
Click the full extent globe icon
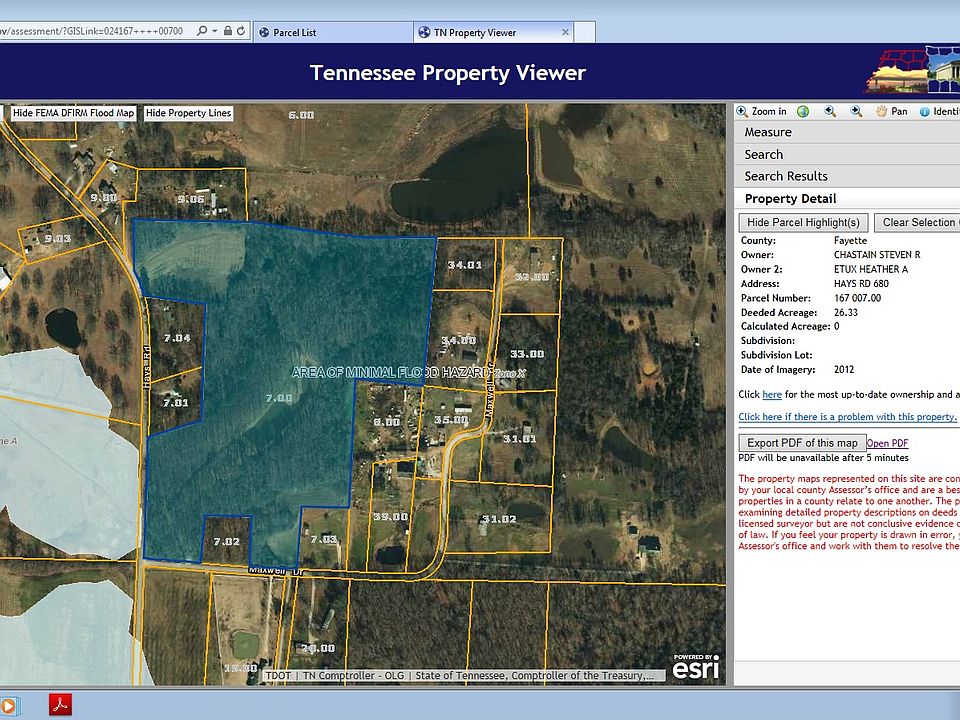[803, 112]
